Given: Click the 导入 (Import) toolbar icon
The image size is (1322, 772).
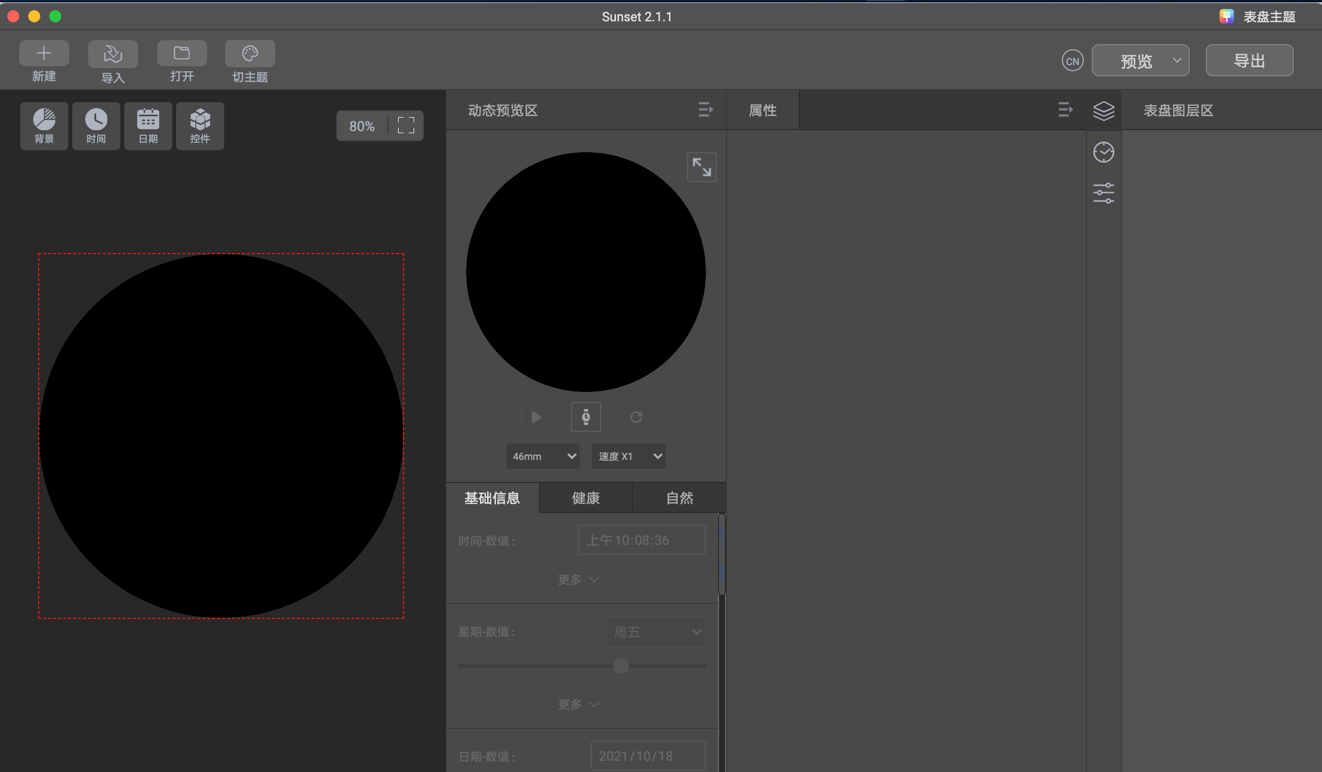Looking at the screenshot, I should click(x=113, y=54).
